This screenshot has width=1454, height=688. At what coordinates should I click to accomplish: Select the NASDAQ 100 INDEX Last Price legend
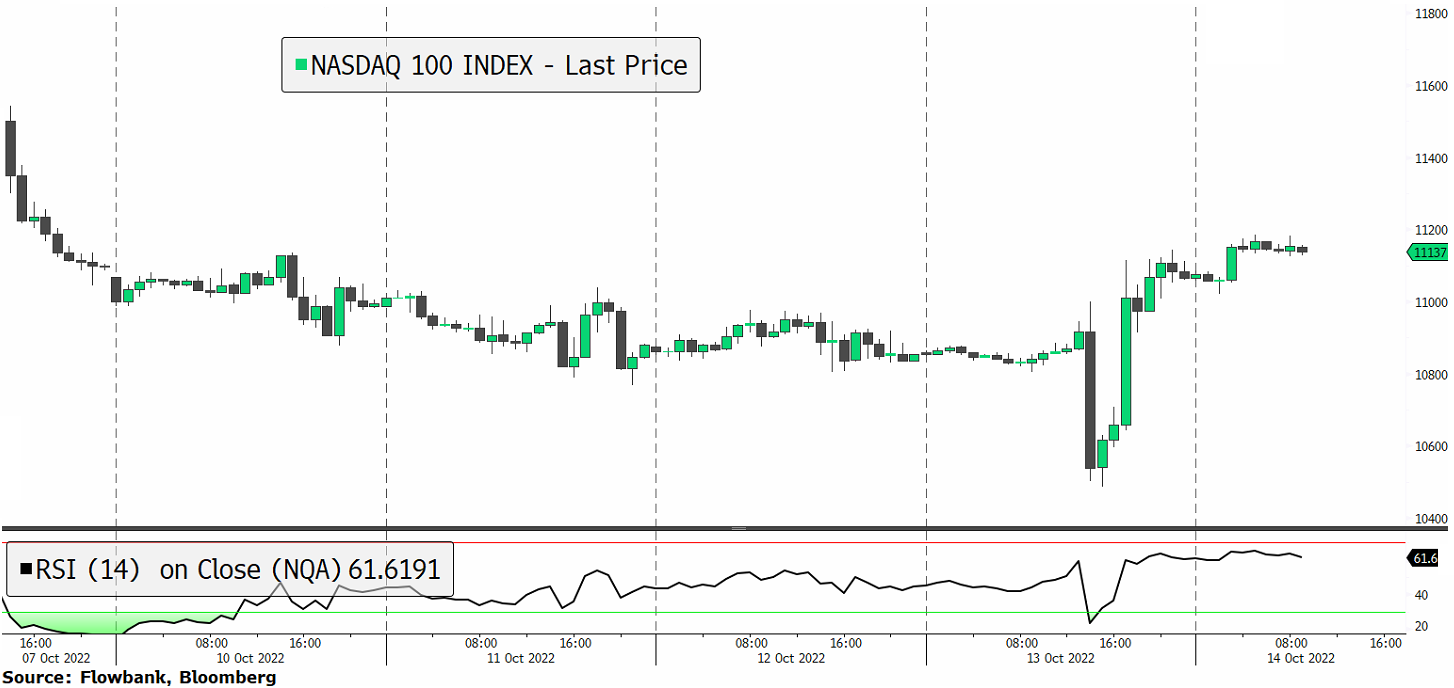[490, 66]
